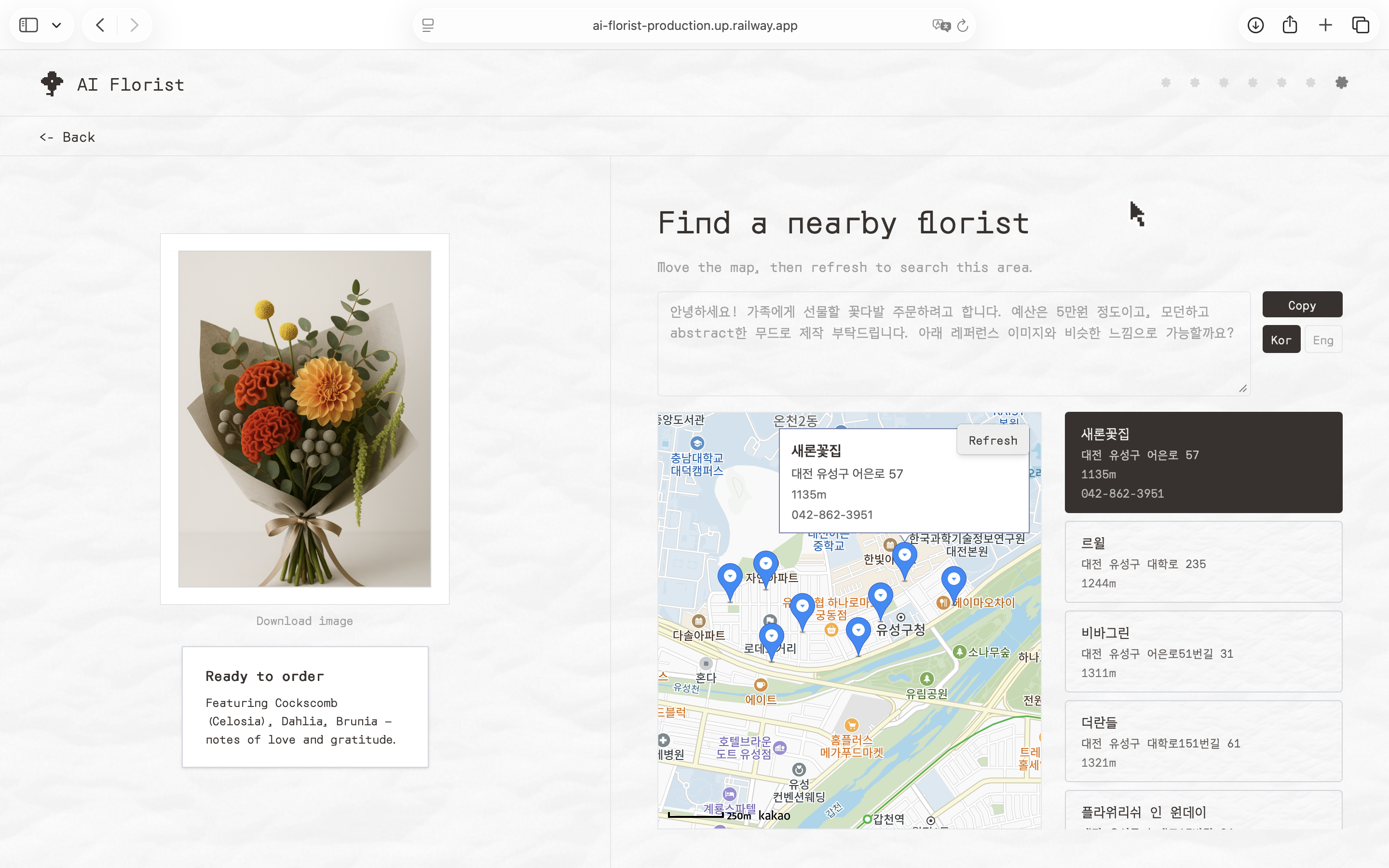1389x868 pixels.
Task: Click the 유성컨벤션웨딩 map icon
Action: tap(799, 769)
